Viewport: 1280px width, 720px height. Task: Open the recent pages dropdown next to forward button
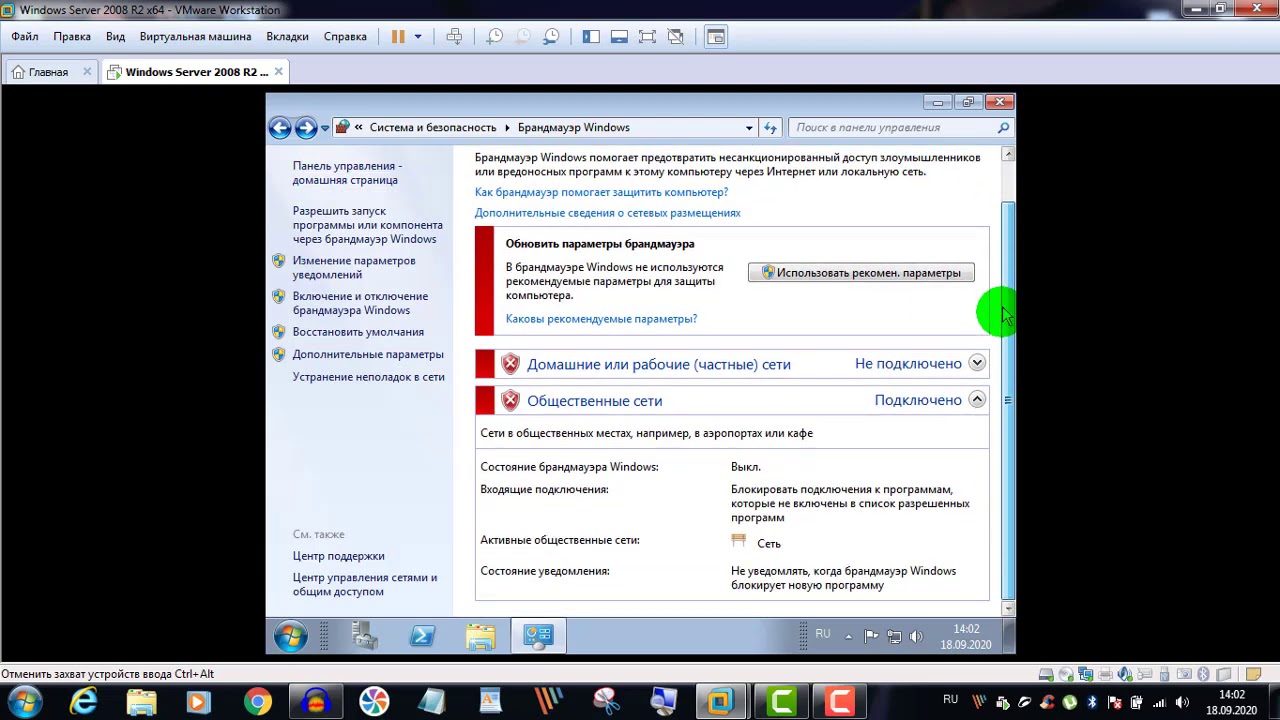[325, 128]
